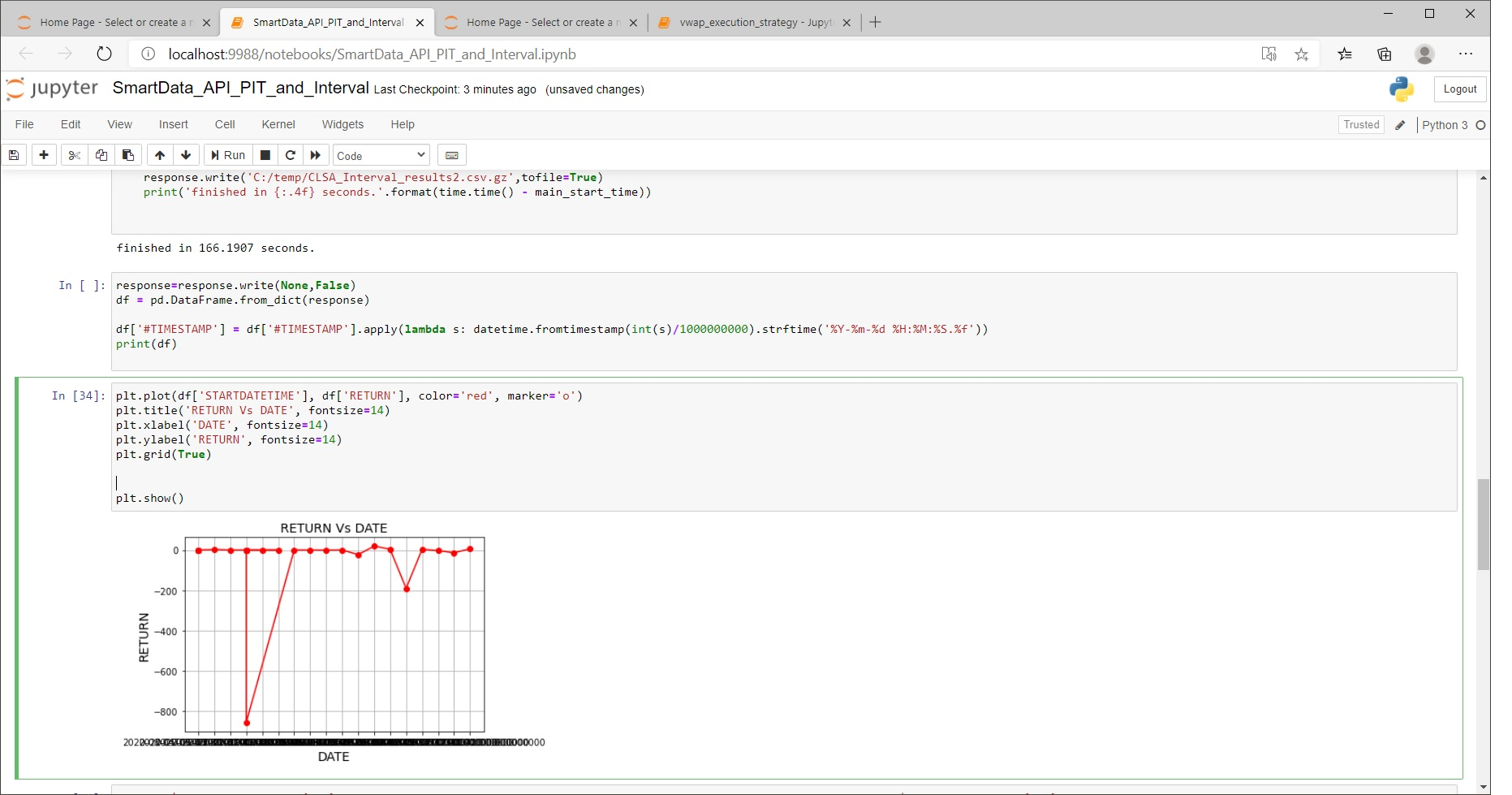This screenshot has height=795, width=1512.
Task: Open the Widgets menu
Action: pos(342,124)
